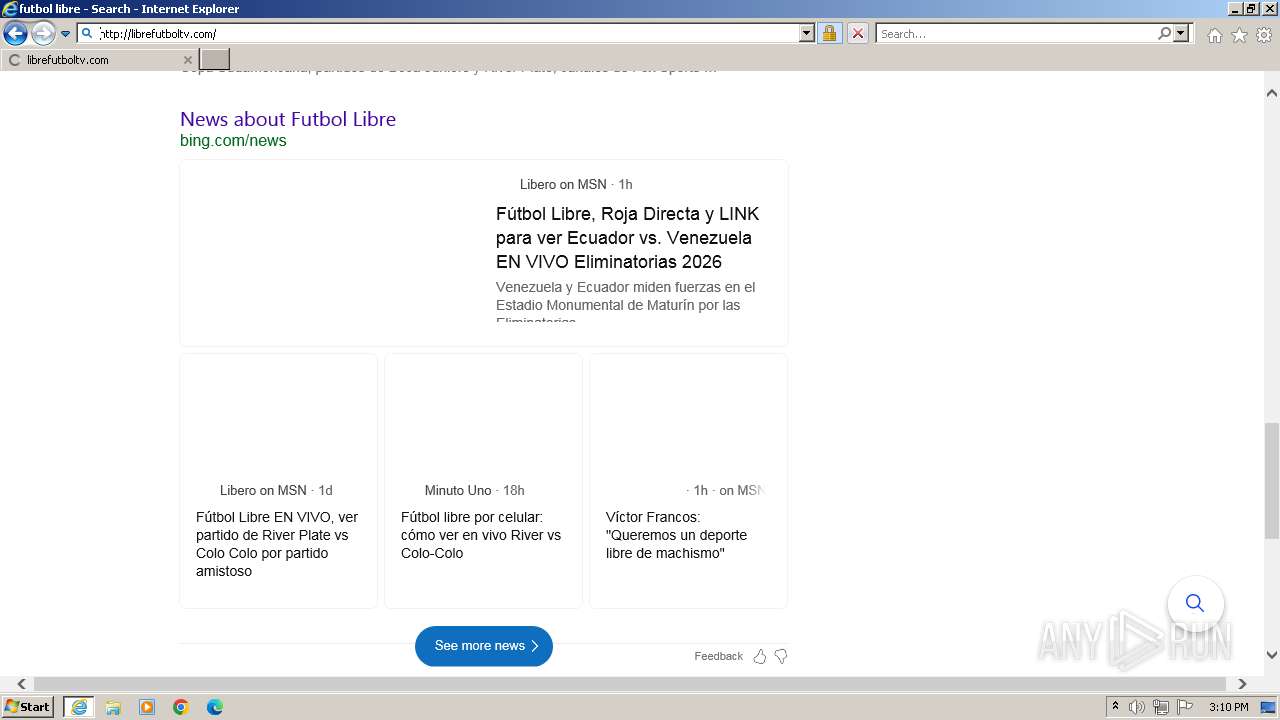Launch Google Chrome from taskbar
The width and height of the screenshot is (1280, 720).
[181, 707]
